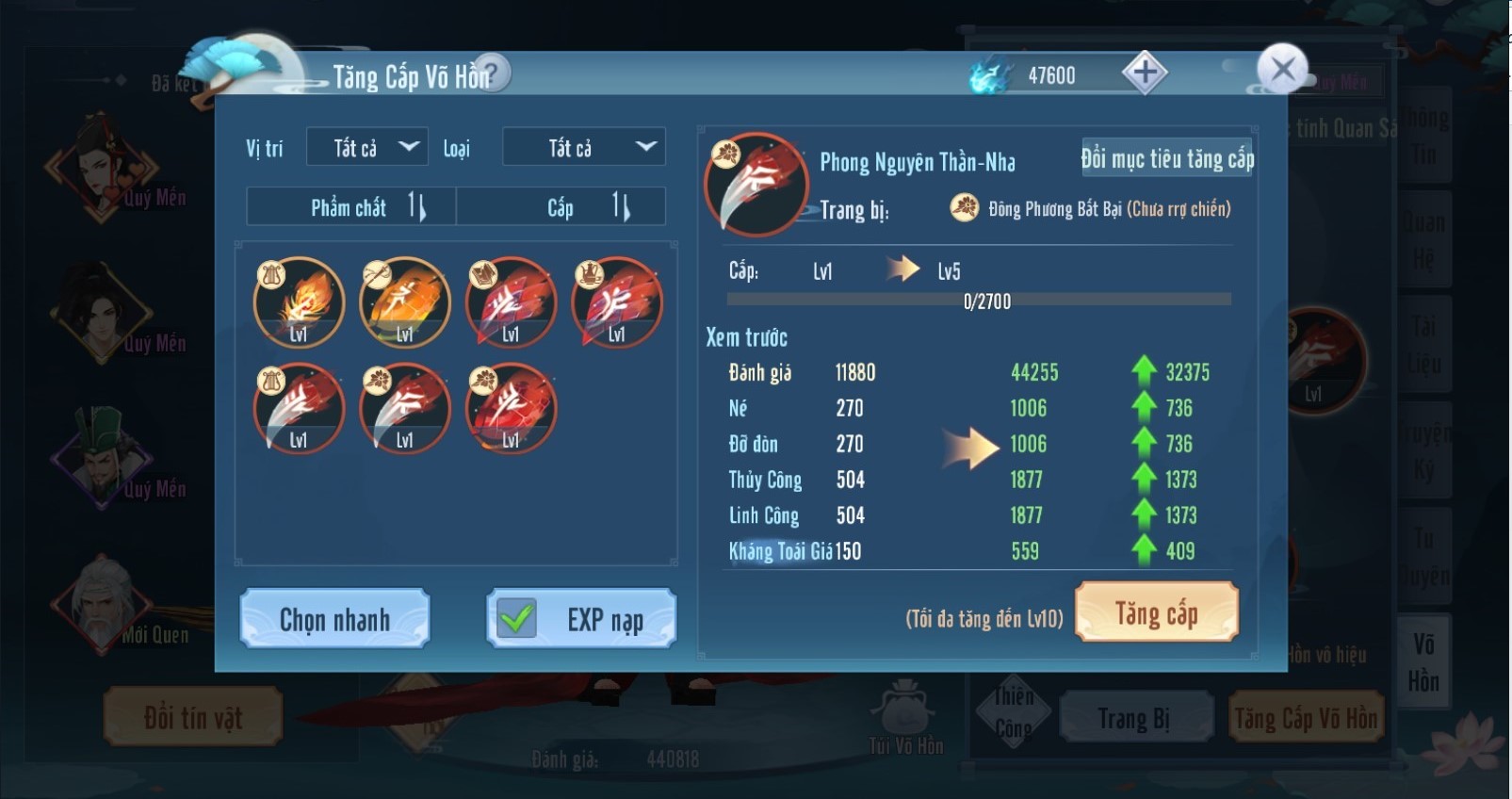Expand the Loại dropdown
The height and width of the screenshot is (799, 1512).
pyautogui.click(x=584, y=147)
